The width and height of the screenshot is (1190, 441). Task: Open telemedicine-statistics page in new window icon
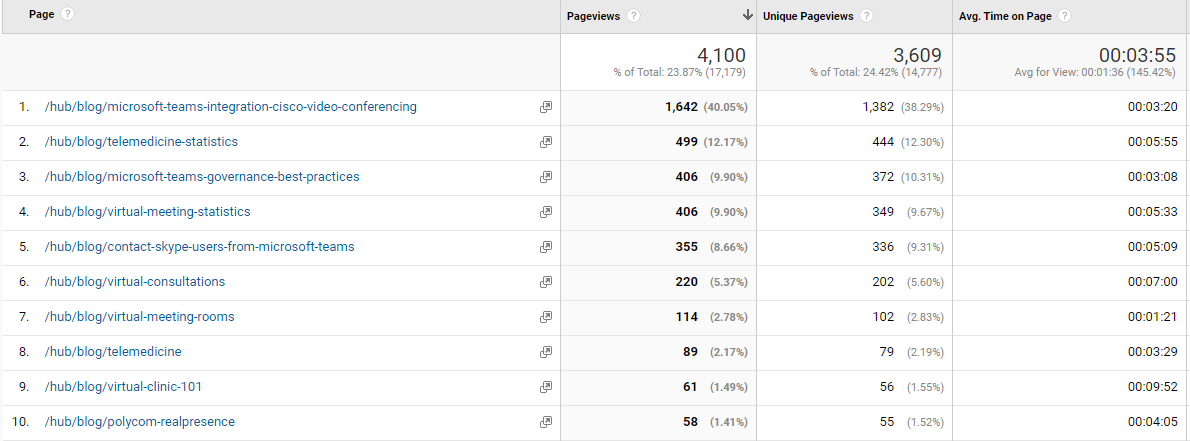coord(545,142)
